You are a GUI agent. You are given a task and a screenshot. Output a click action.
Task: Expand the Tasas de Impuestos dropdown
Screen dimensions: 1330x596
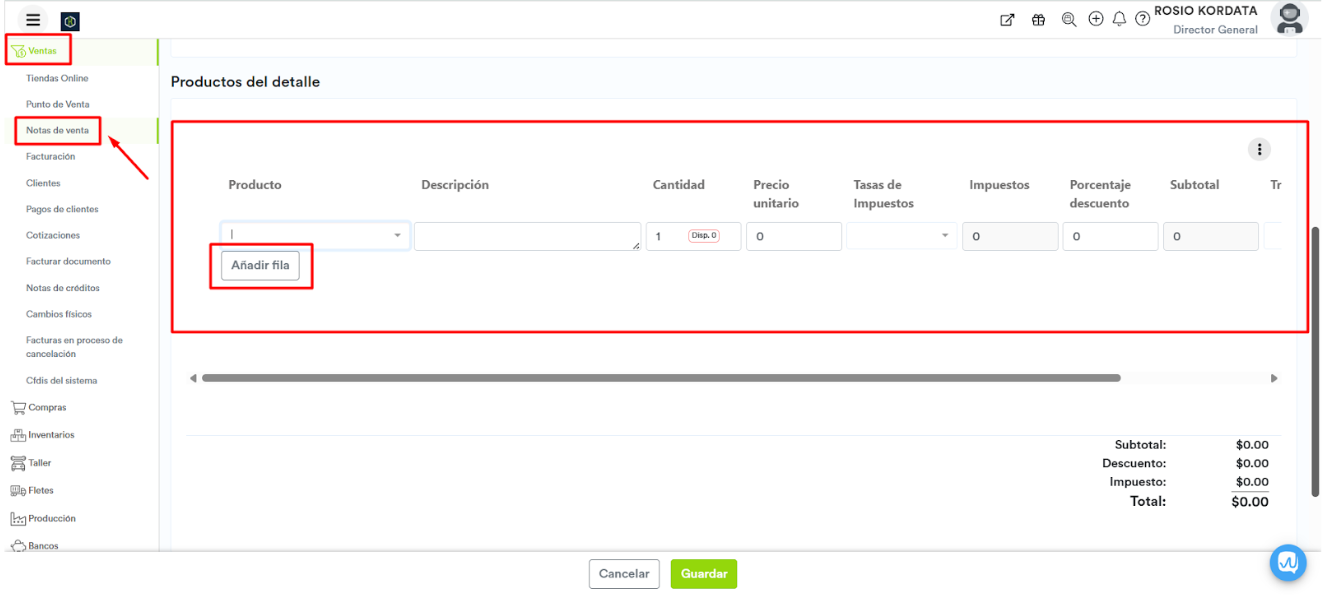[900, 236]
